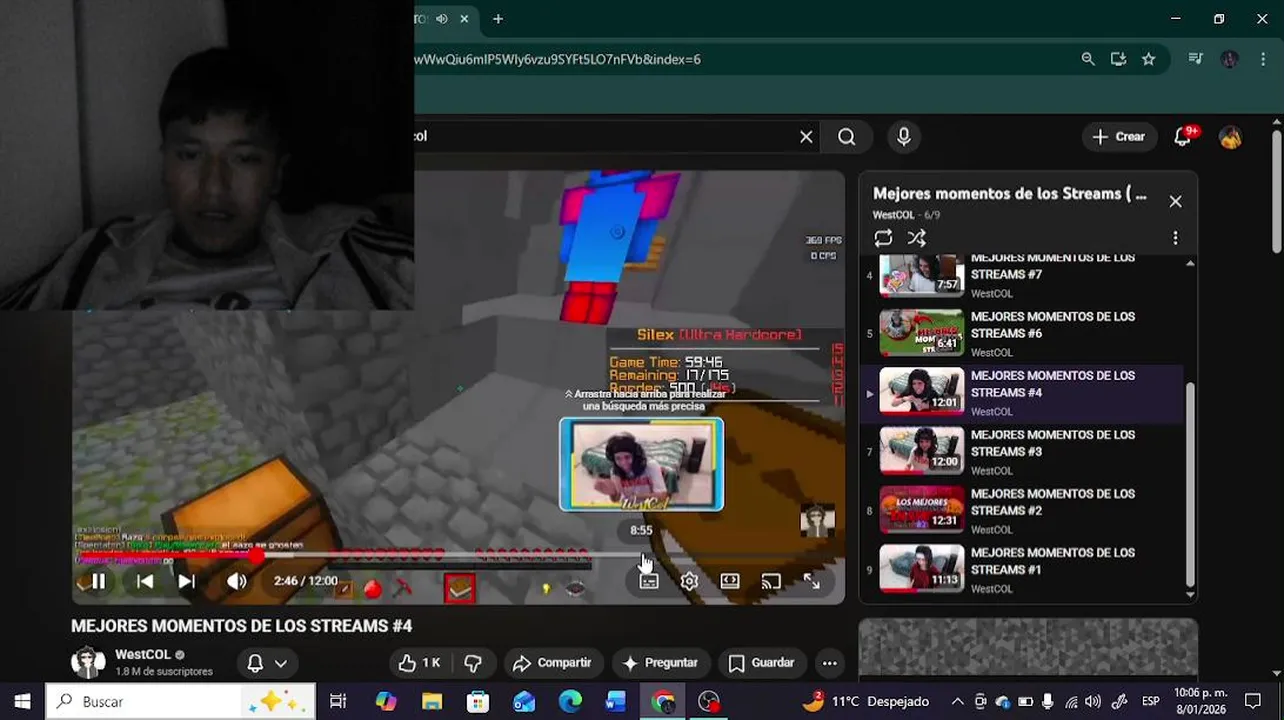This screenshot has height=720, width=1284.
Task: Mute tab via speaker icon on tab
Action: pos(441,19)
